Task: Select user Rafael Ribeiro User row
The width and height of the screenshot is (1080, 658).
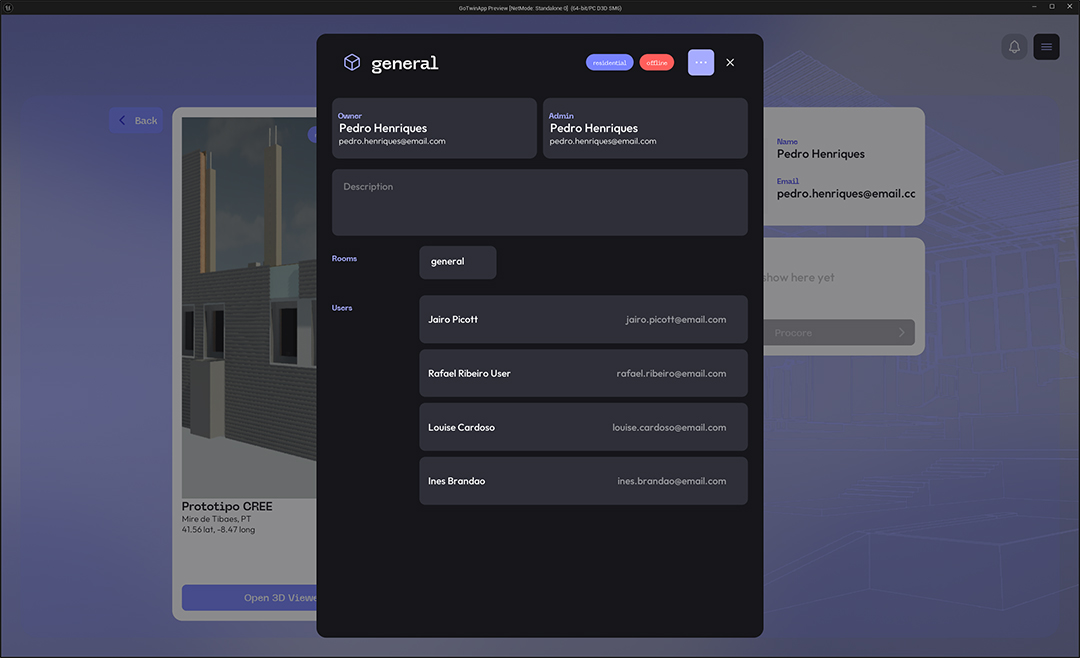Action: (583, 374)
